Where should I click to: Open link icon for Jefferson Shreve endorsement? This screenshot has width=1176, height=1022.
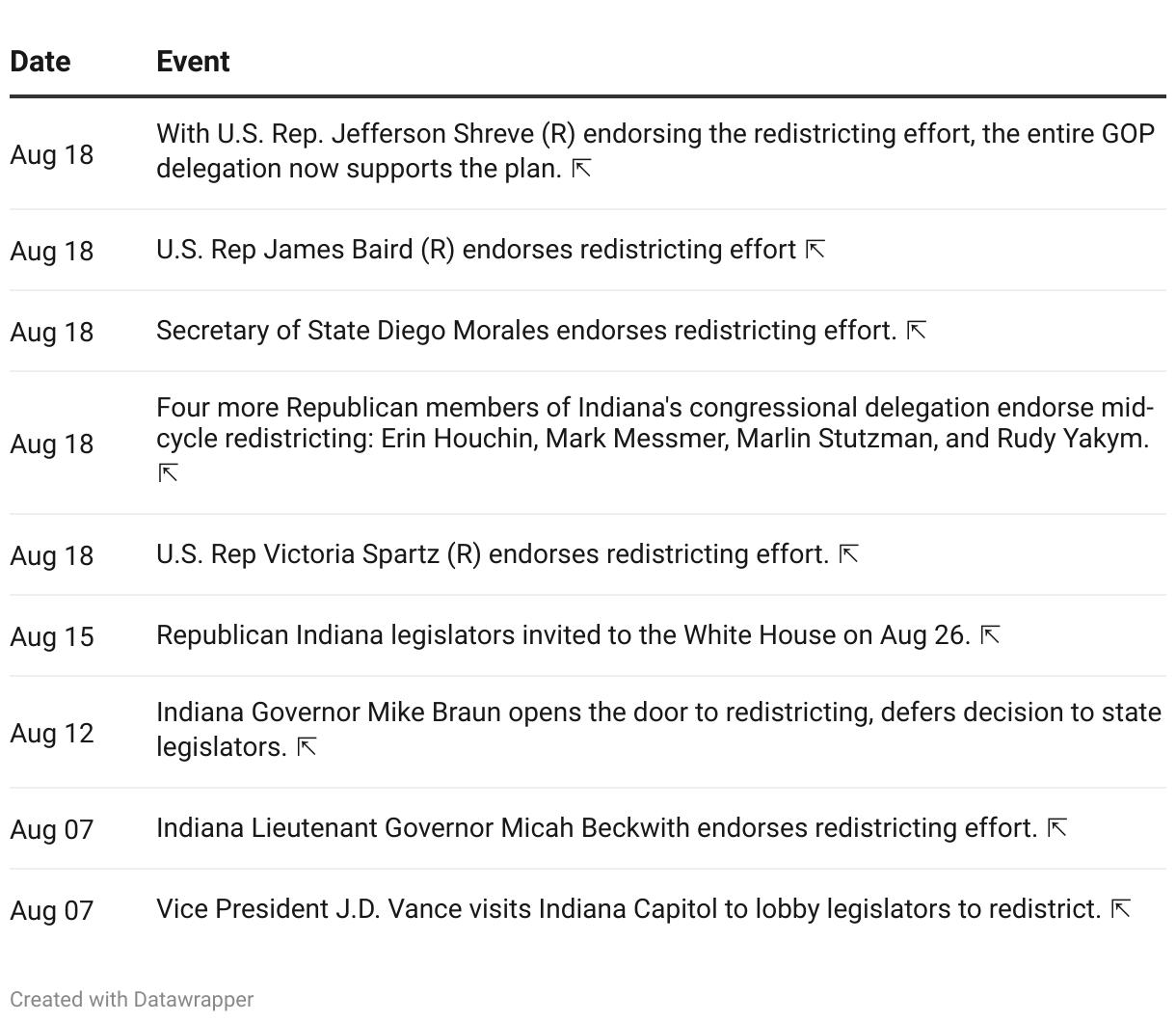click(581, 169)
